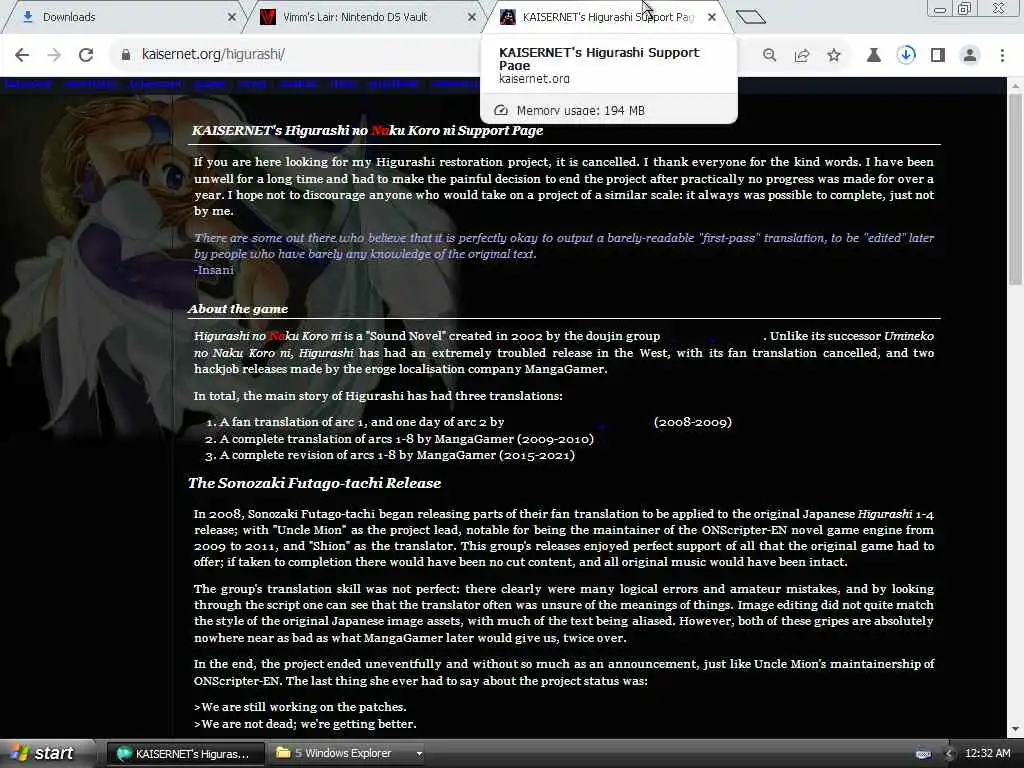Close the KAISERNET's Higurashi tab
This screenshot has height=768, width=1024.
712,17
